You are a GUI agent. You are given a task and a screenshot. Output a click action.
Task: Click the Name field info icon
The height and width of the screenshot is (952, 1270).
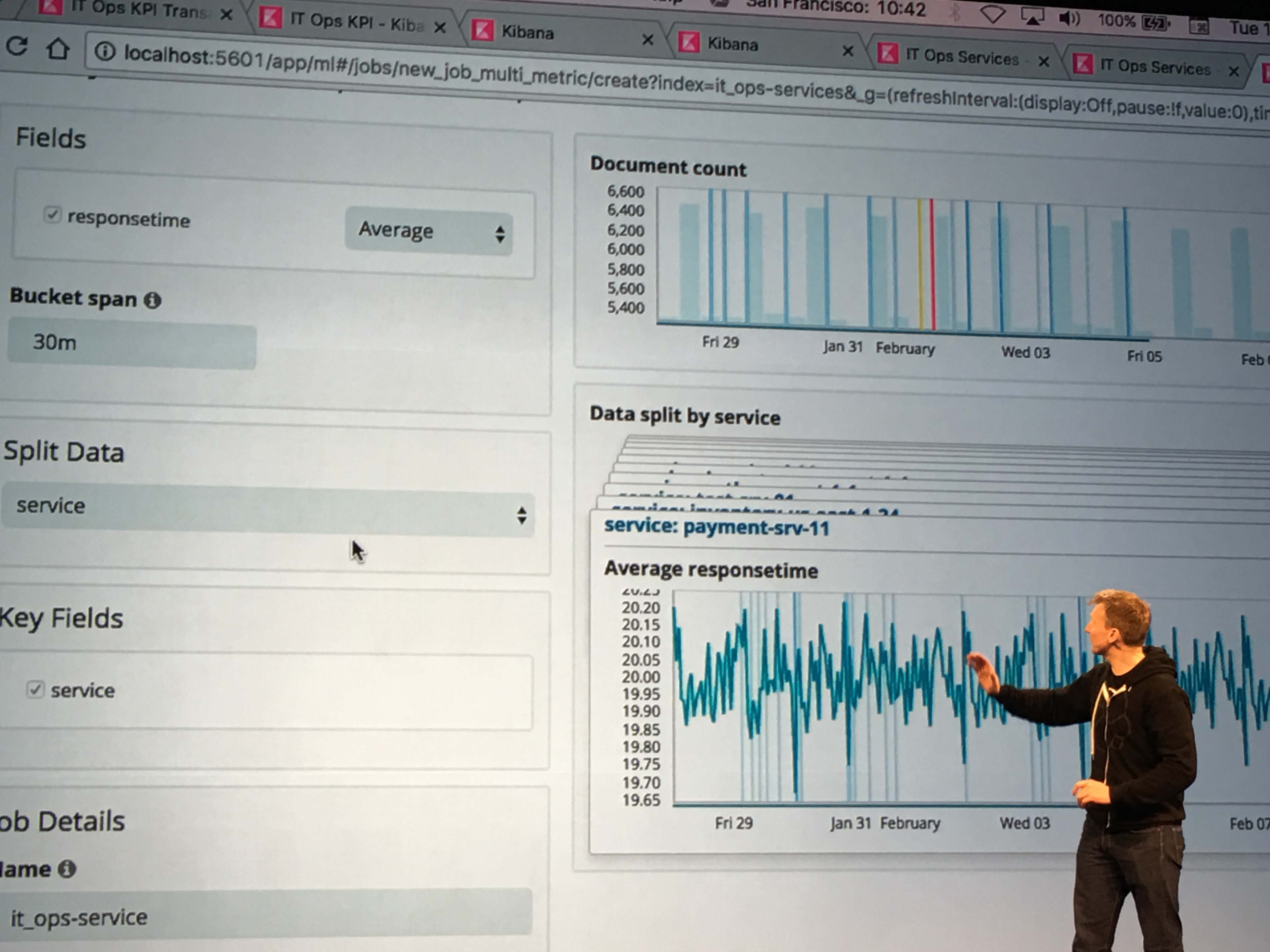tap(67, 869)
